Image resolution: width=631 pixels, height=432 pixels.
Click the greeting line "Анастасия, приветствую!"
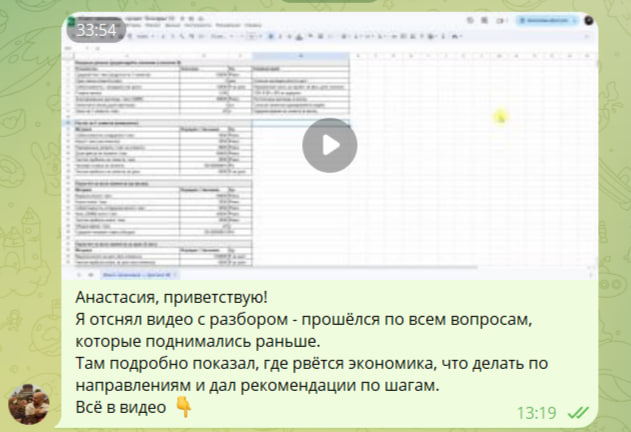[172, 297]
